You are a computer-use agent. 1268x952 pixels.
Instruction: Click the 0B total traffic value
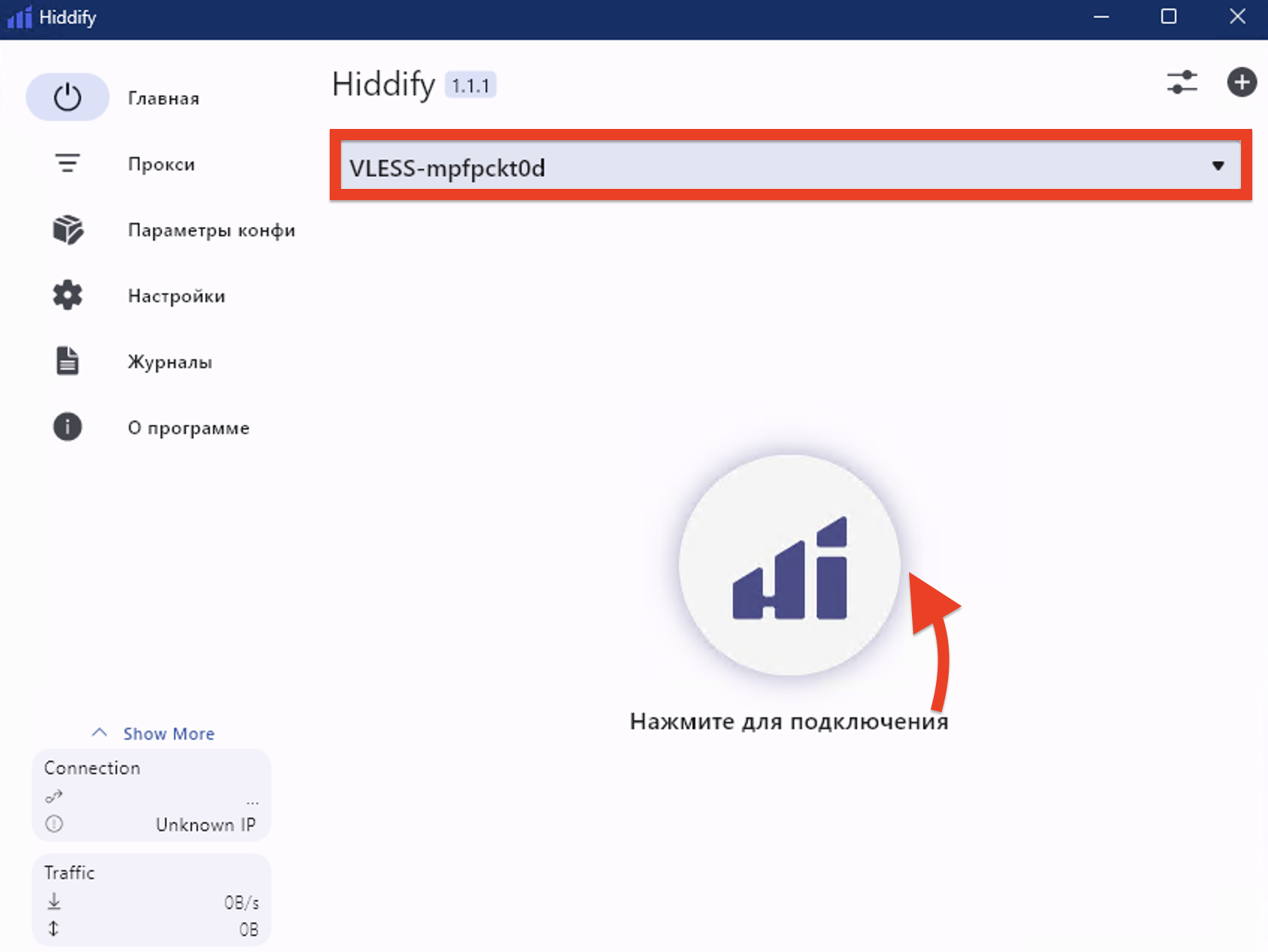249,930
